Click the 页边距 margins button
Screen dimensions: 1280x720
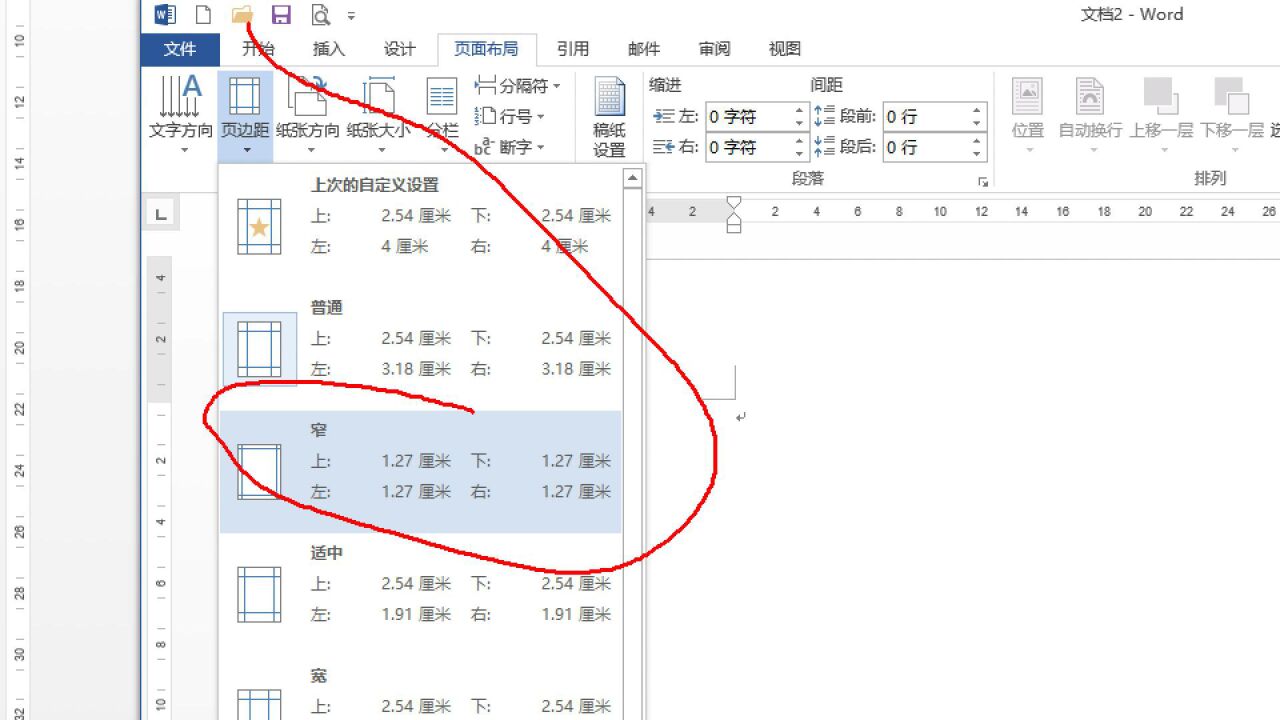click(245, 115)
